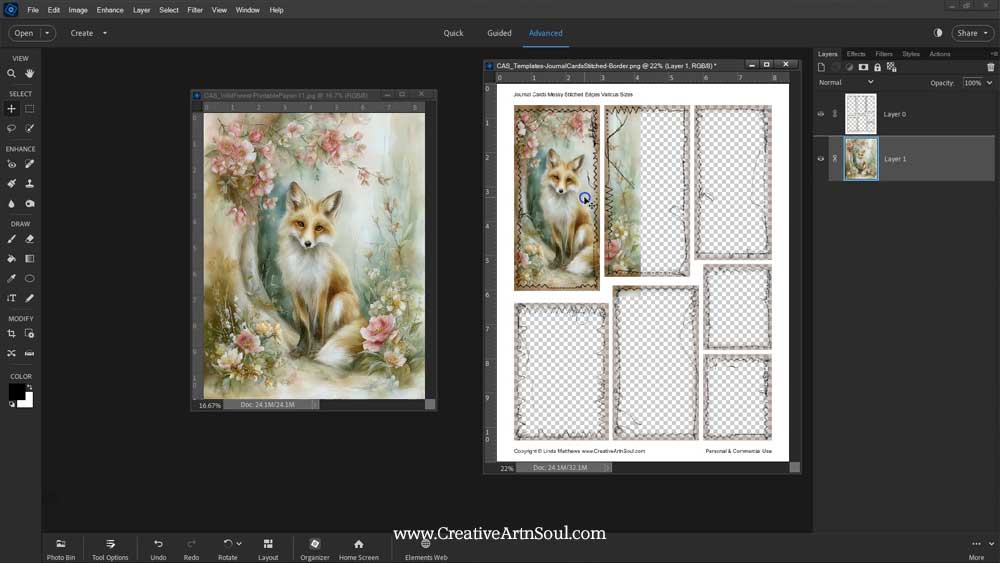
Task: Launch the Organizer
Action: pos(314,549)
